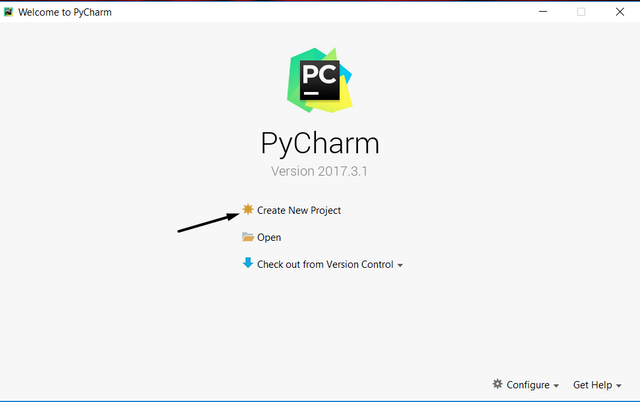
Task: Click the large PyCharm product name text
Action: 320,143
